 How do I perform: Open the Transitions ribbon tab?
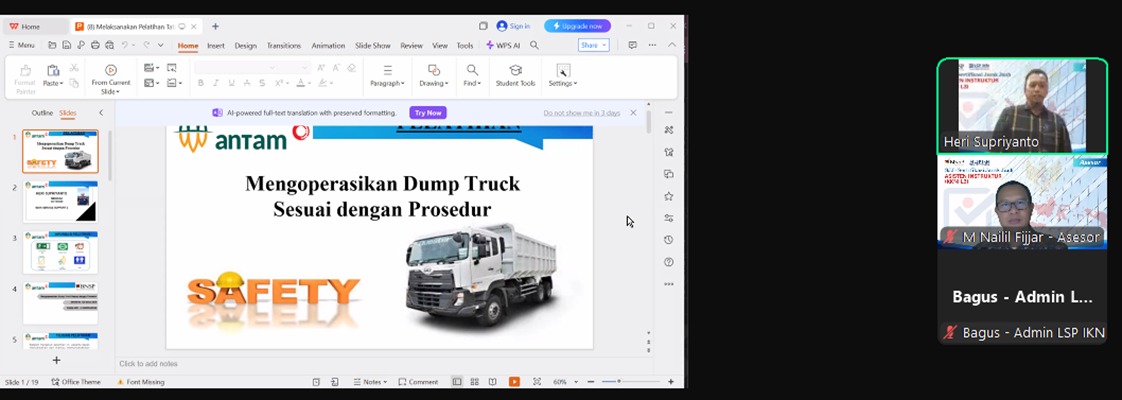(284, 45)
